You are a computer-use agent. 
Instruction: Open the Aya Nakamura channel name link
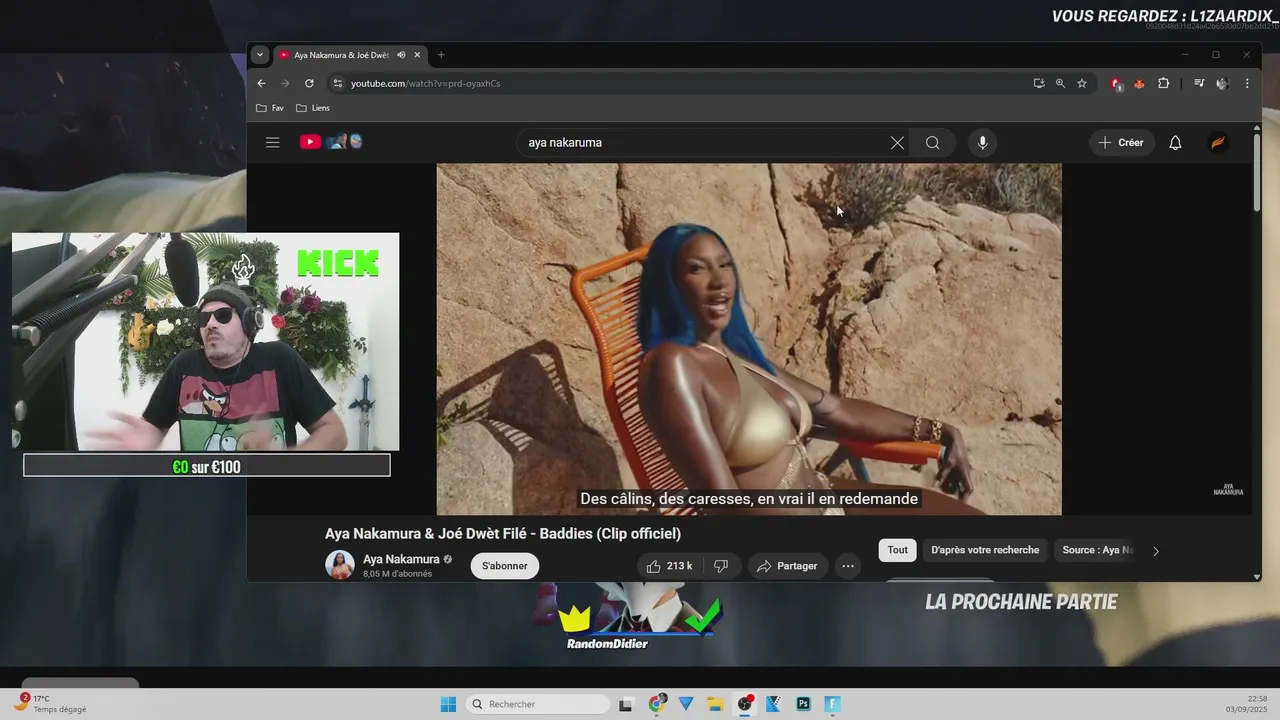pyautogui.click(x=401, y=559)
